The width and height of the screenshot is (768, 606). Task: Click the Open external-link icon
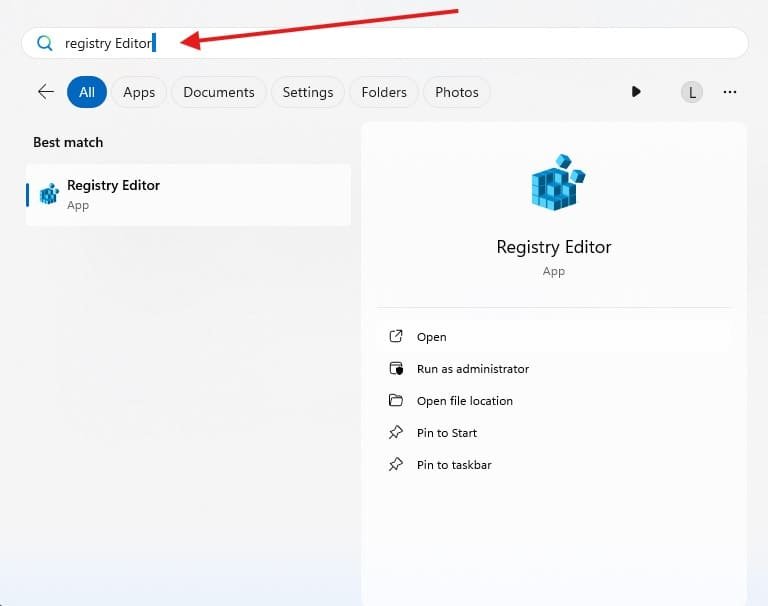tap(396, 336)
